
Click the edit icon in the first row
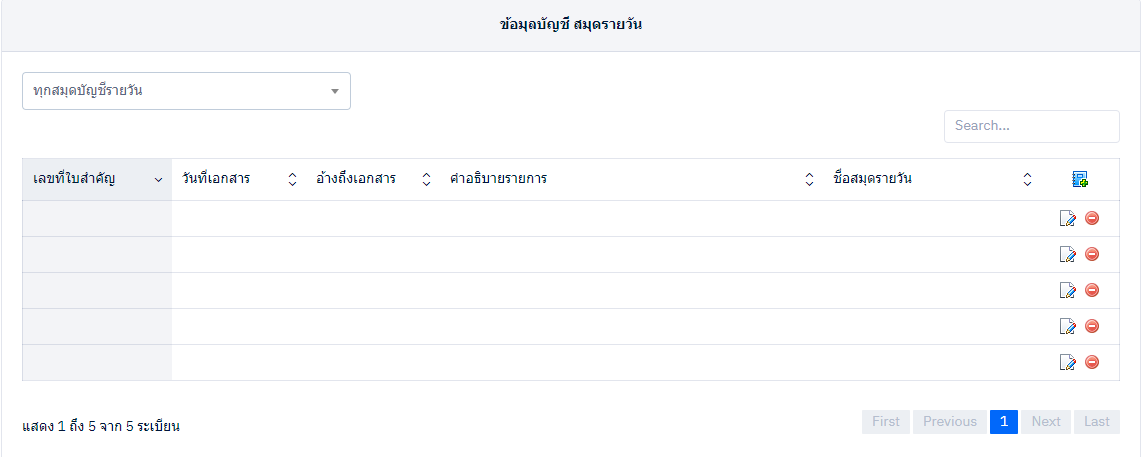1067,219
